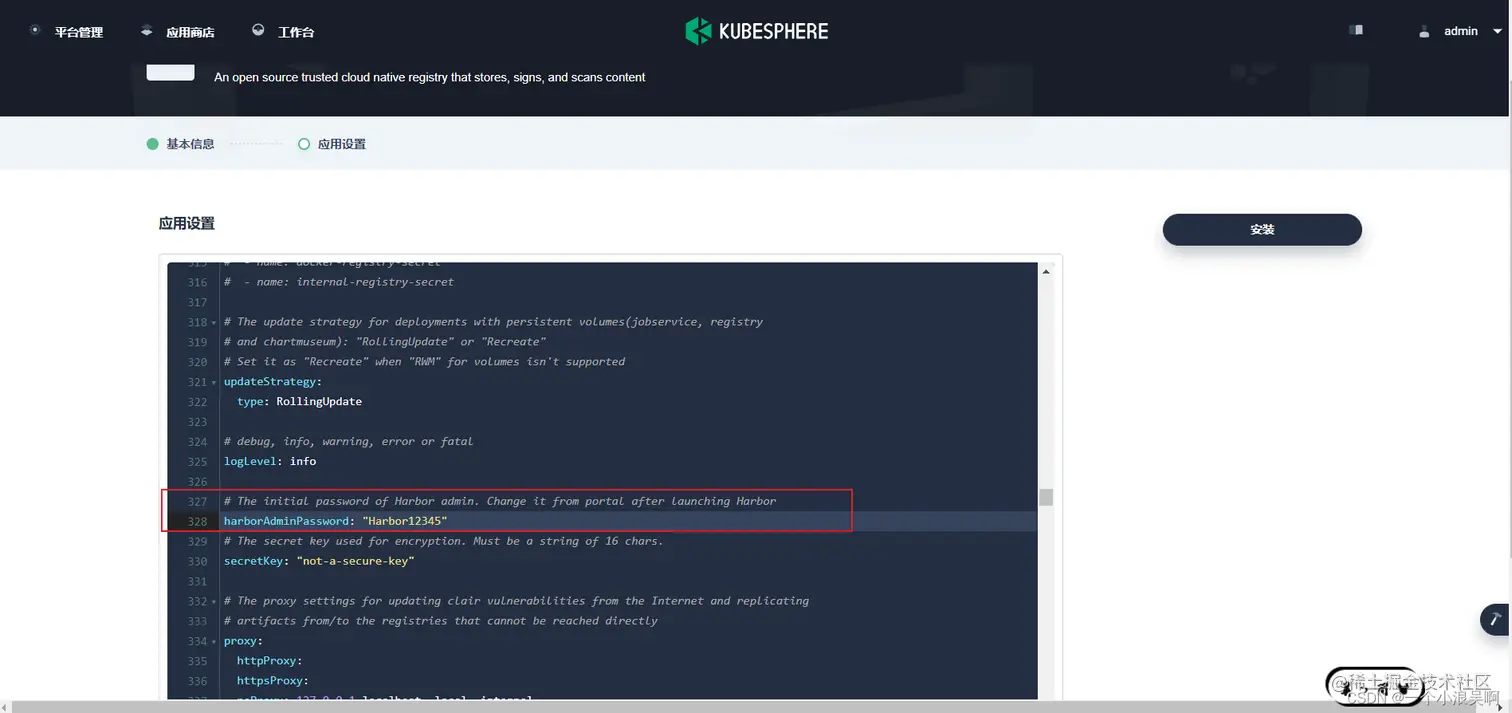
Task: Collapse the updateStrategy block at line 321
Action: tap(213, 383)
